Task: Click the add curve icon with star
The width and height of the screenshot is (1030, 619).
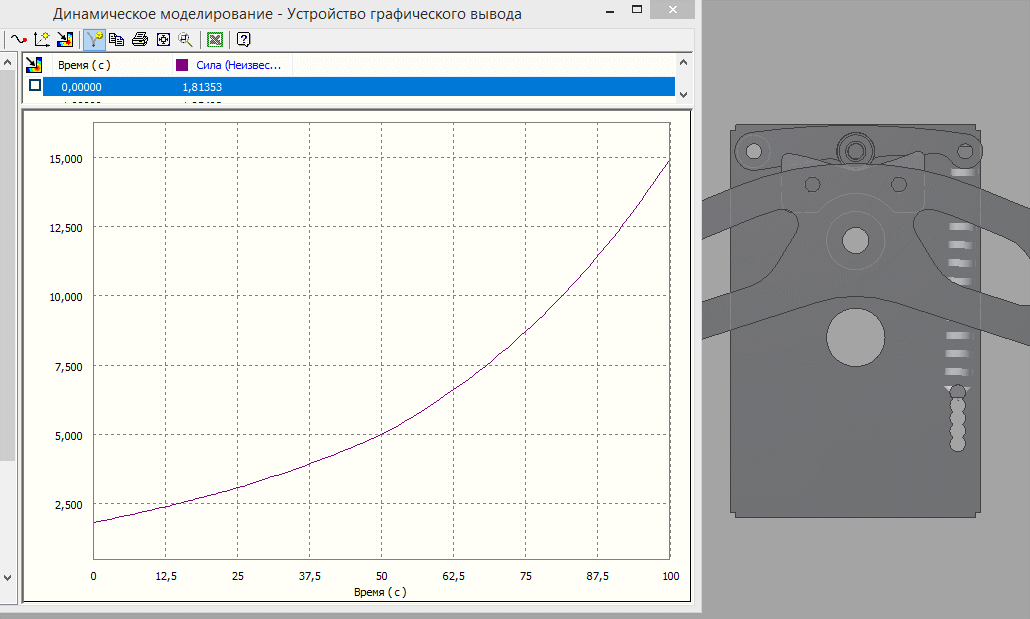Action: 41,40
